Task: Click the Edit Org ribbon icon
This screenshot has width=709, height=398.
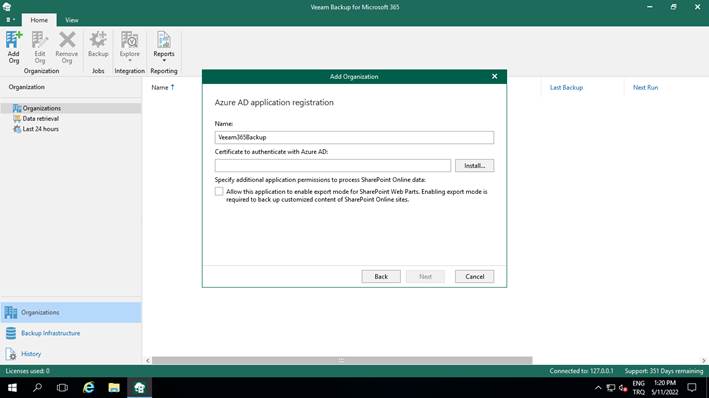Action: (40, 47)
